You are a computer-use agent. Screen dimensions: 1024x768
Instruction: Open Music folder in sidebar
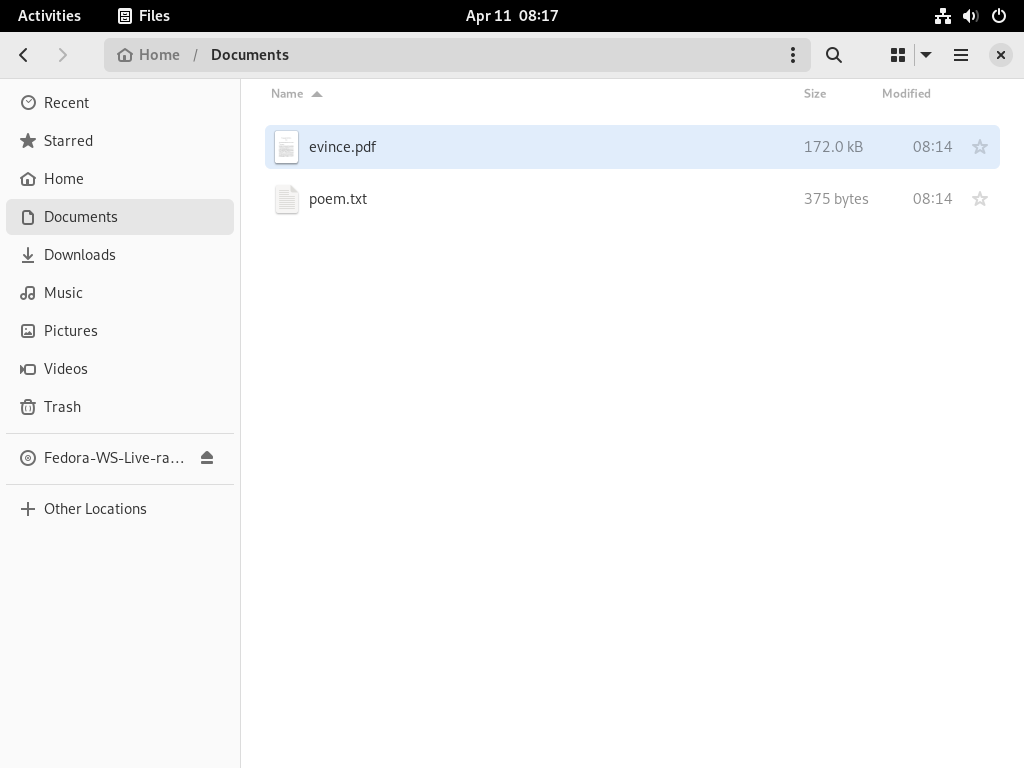(120, 293)
